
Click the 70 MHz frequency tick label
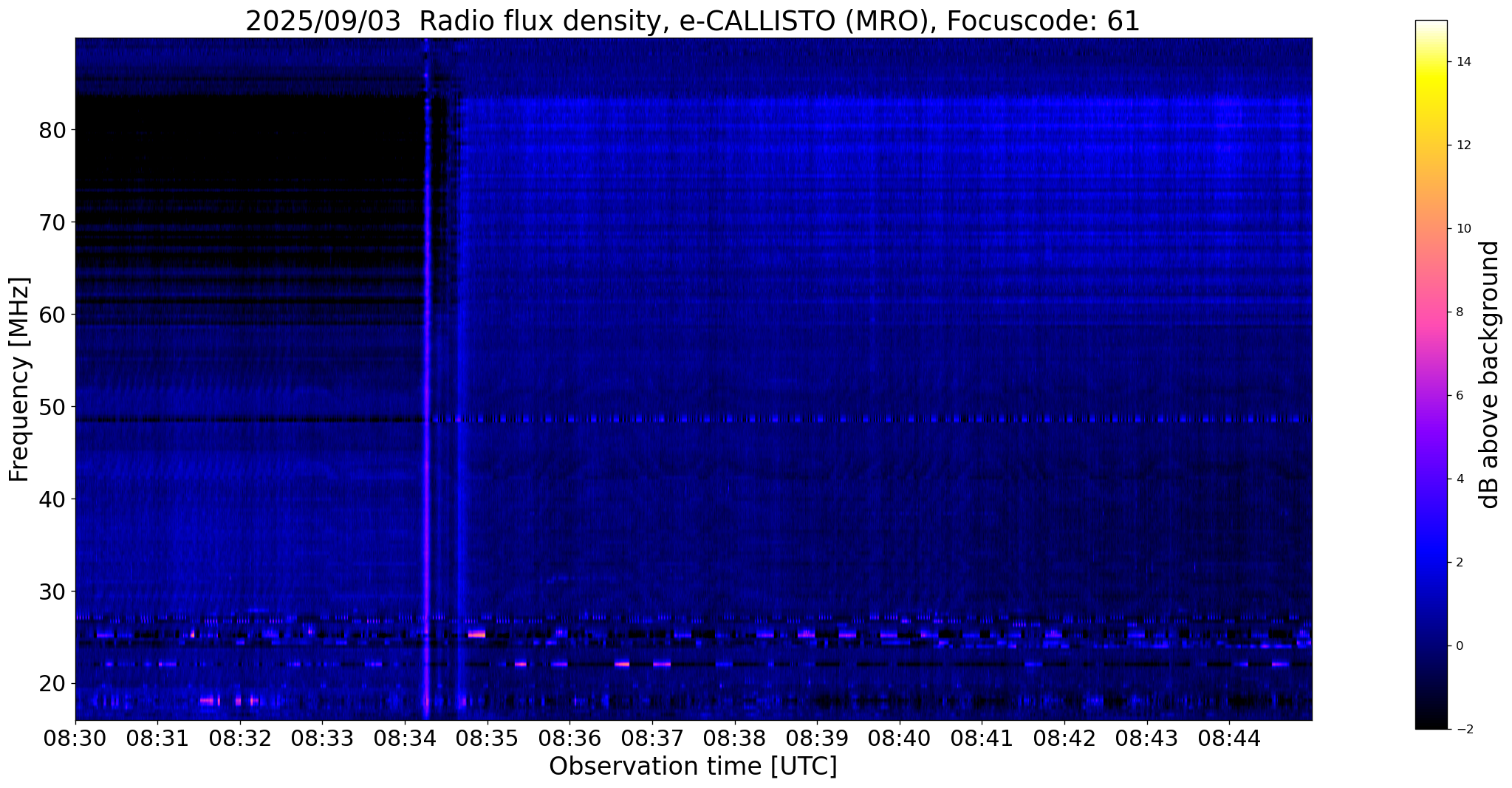(x=52, y=222)
